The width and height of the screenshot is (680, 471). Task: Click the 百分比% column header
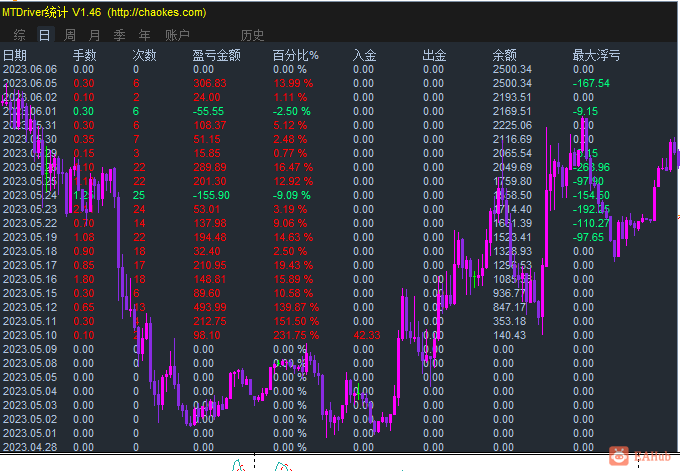pos(295,55)
